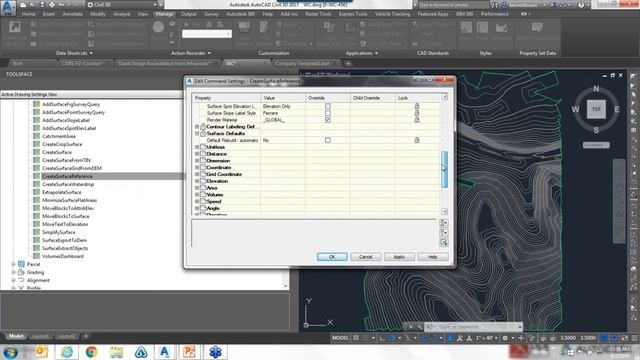The width and height of the screenshot is (640, 360).
Task: Click CreateSurface command icon in Toolspace tree
Action: pos(36,152)
